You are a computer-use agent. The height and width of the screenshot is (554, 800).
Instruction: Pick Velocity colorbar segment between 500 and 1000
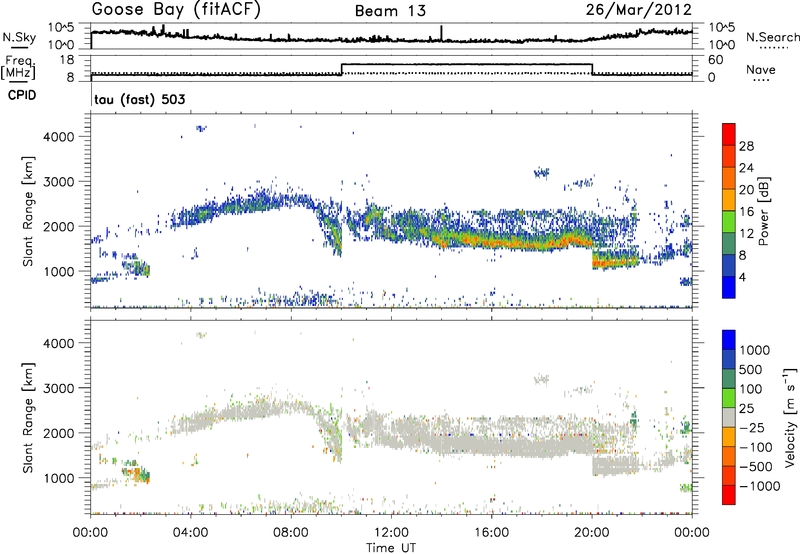click(x=729, y=359)
